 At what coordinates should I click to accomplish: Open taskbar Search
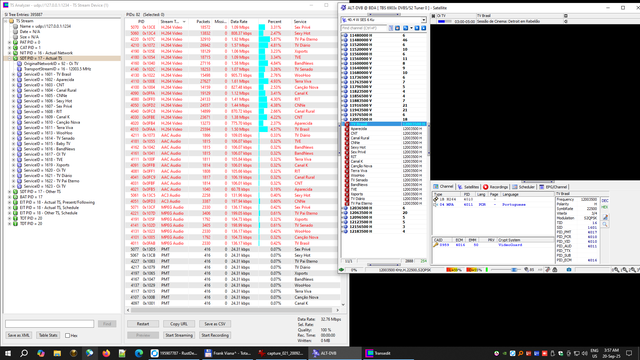tap(24, 353)
